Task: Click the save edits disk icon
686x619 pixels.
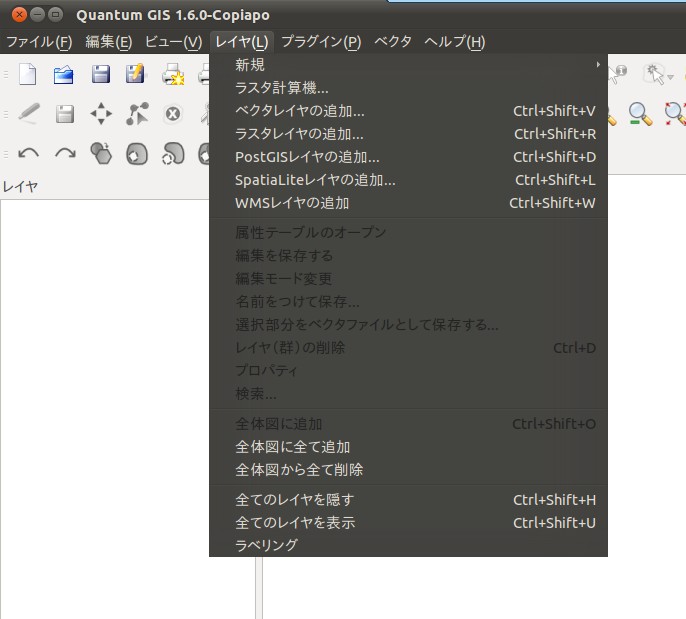Action: (x=65, y=114)
